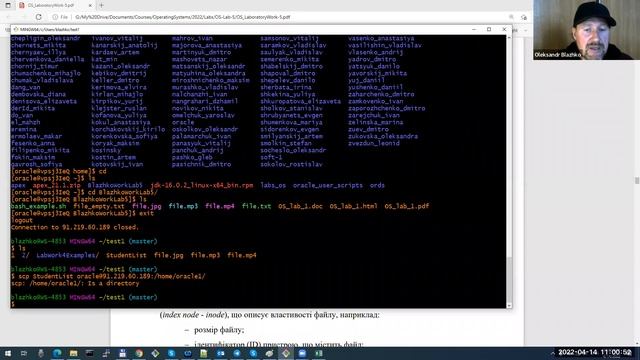Reload the page in Edge browser

click(x=39, y=17)
